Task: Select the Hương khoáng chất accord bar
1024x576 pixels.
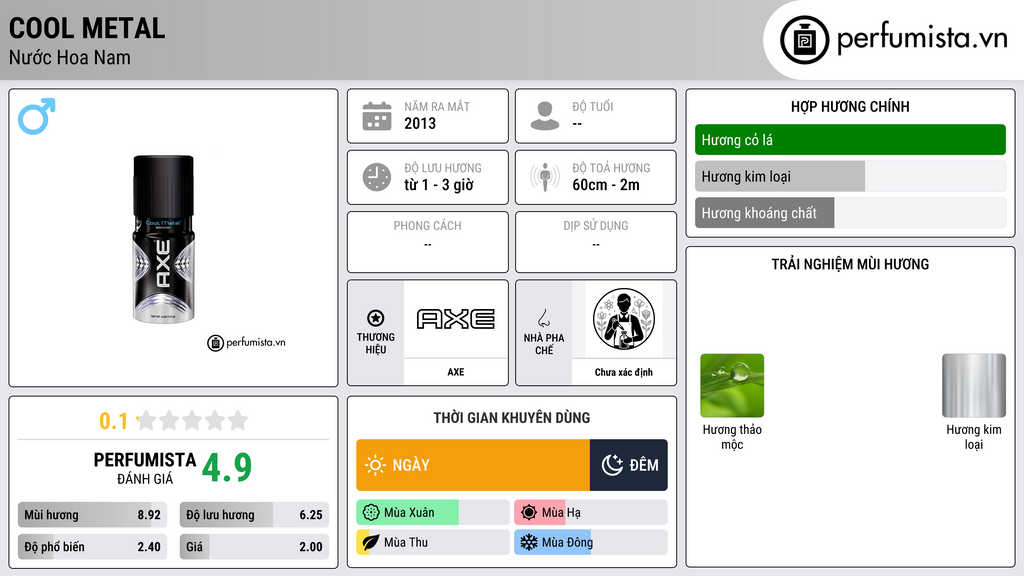Action: [850, 213]
